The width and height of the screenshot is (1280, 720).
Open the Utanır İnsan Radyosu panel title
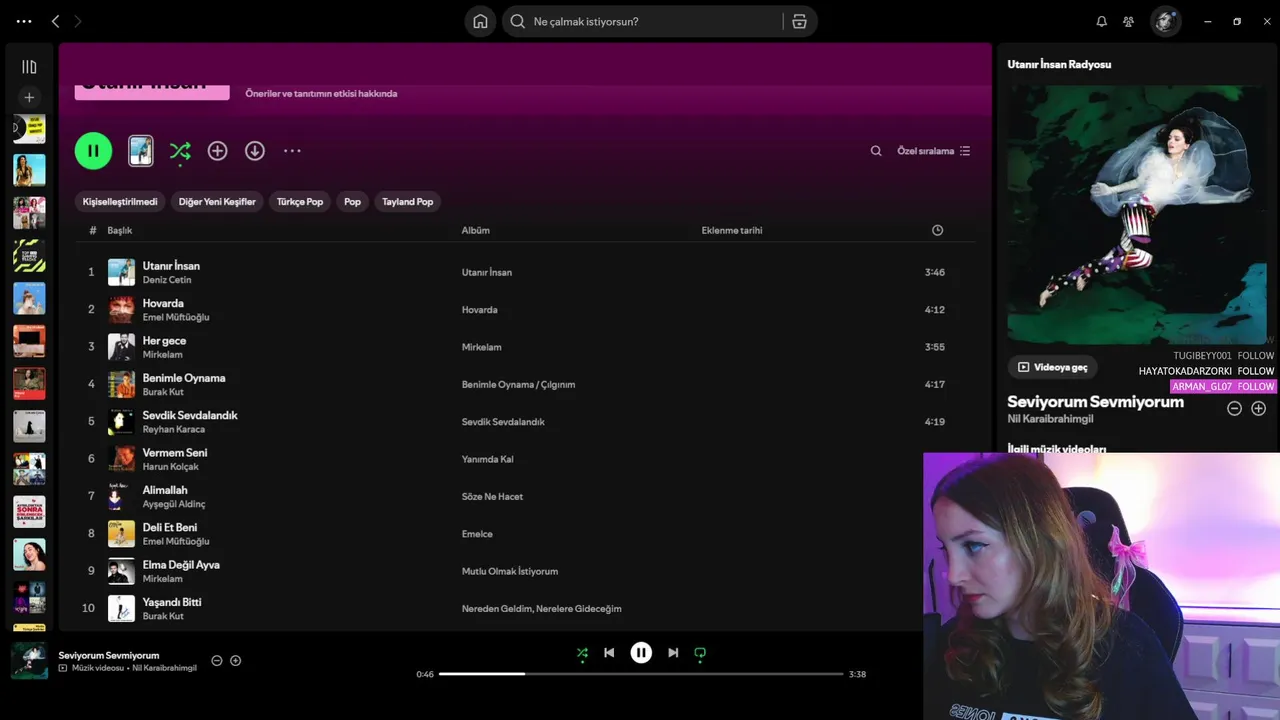tap(1059, 64)
